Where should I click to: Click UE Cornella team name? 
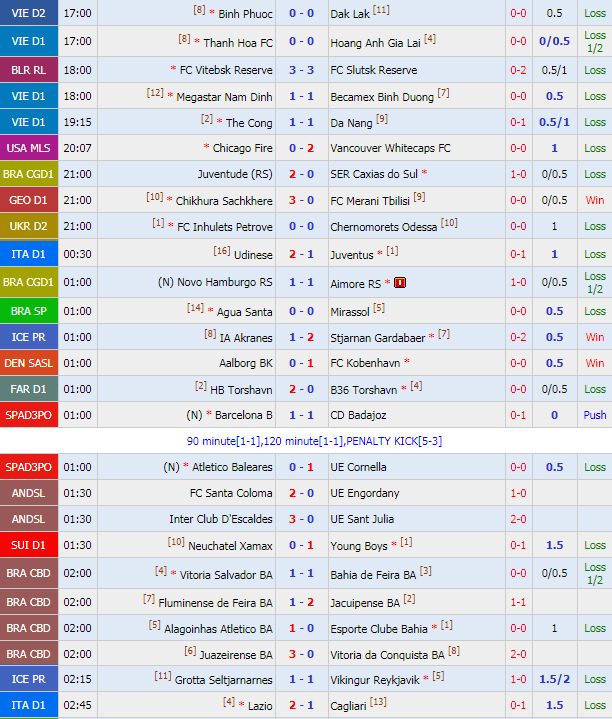click(358, 467)
